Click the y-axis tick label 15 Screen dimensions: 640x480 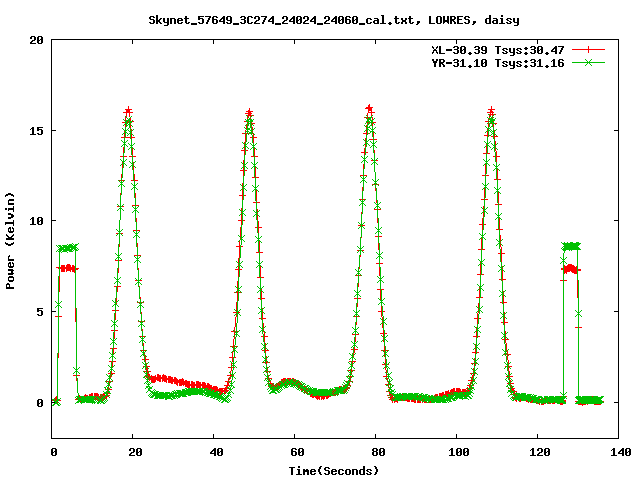[36, 131]
